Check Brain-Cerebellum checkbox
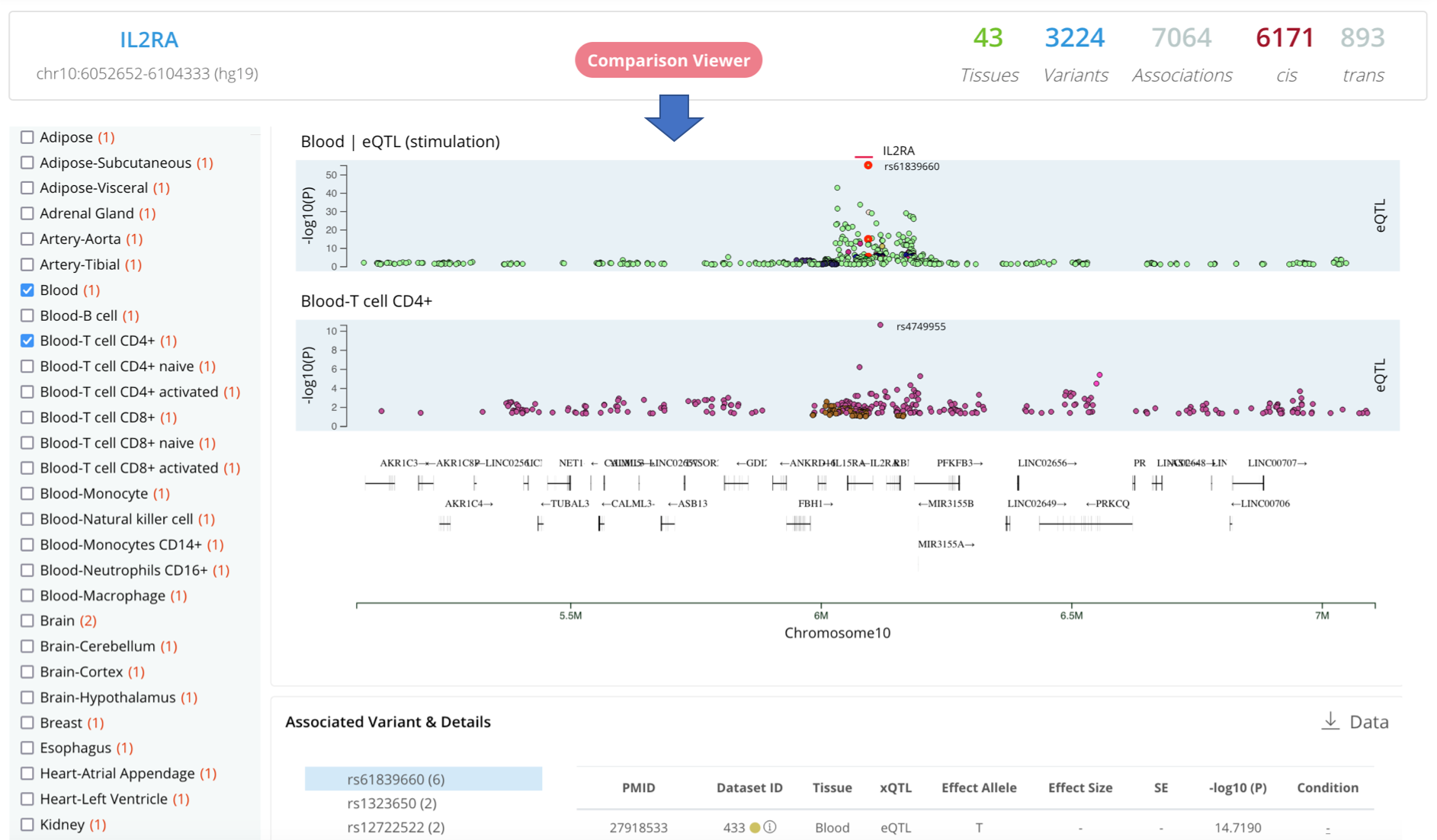Image resolution: width=1437 pixels, height=840 pixels. click(27, 646)
